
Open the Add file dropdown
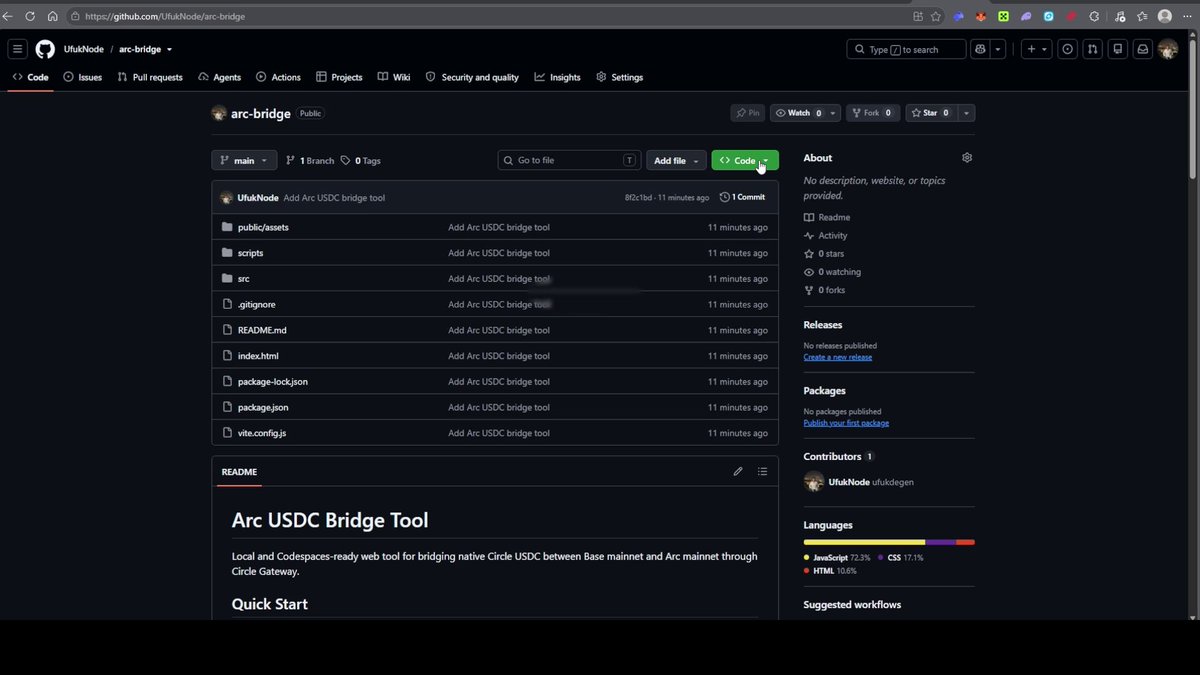pyautogui.click(x=676, y=161)
